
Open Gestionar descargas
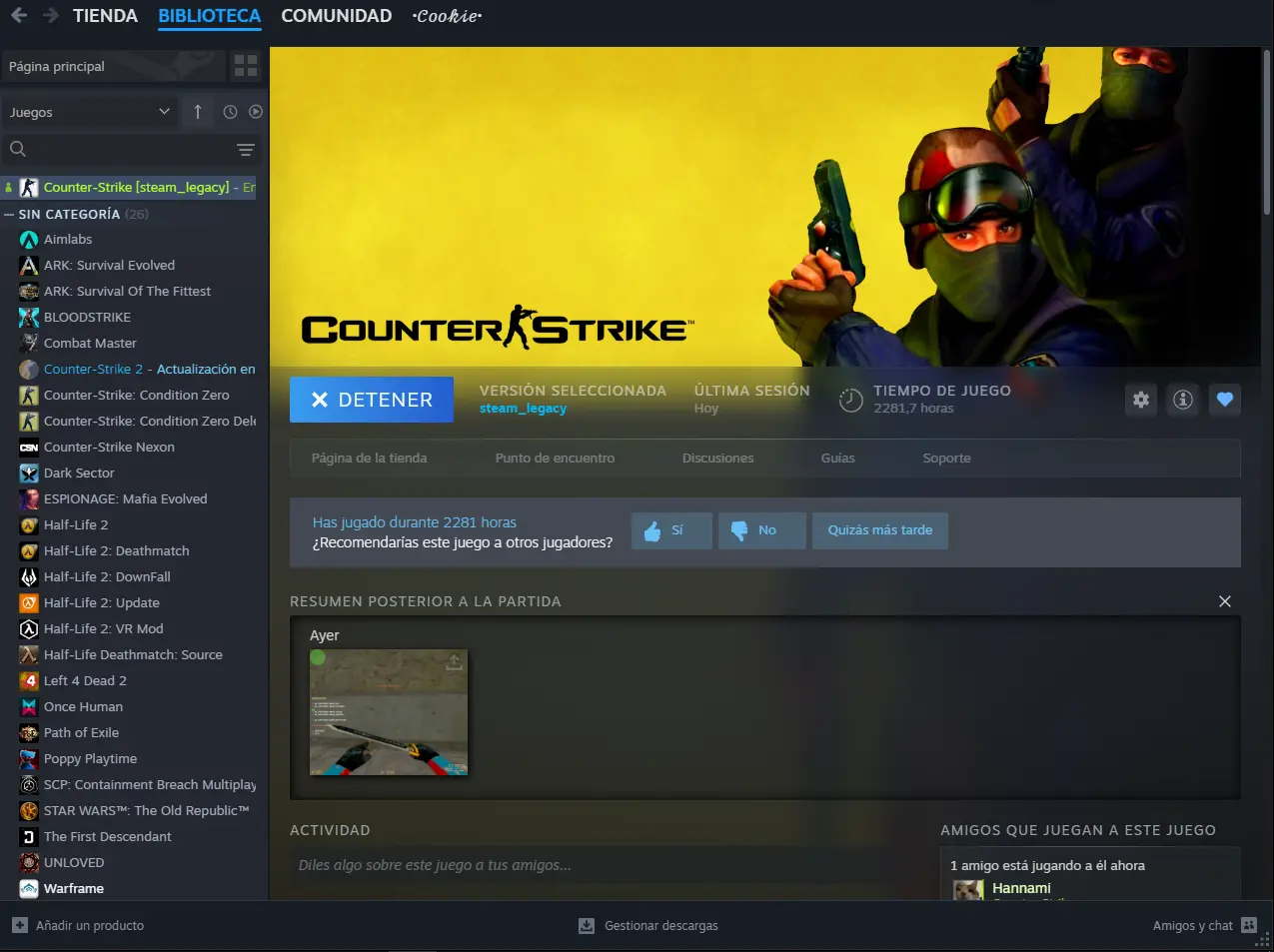[x=660, y=926]
